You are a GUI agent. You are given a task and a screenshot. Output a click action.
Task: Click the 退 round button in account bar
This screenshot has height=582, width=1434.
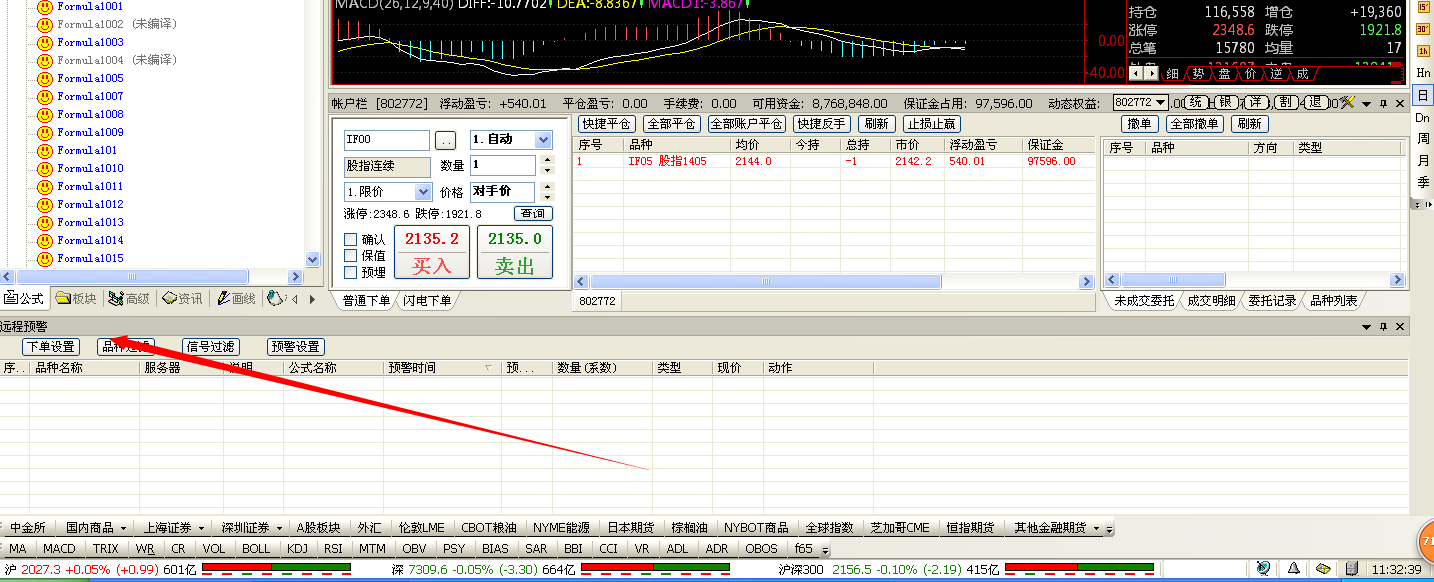[1315, 102]
